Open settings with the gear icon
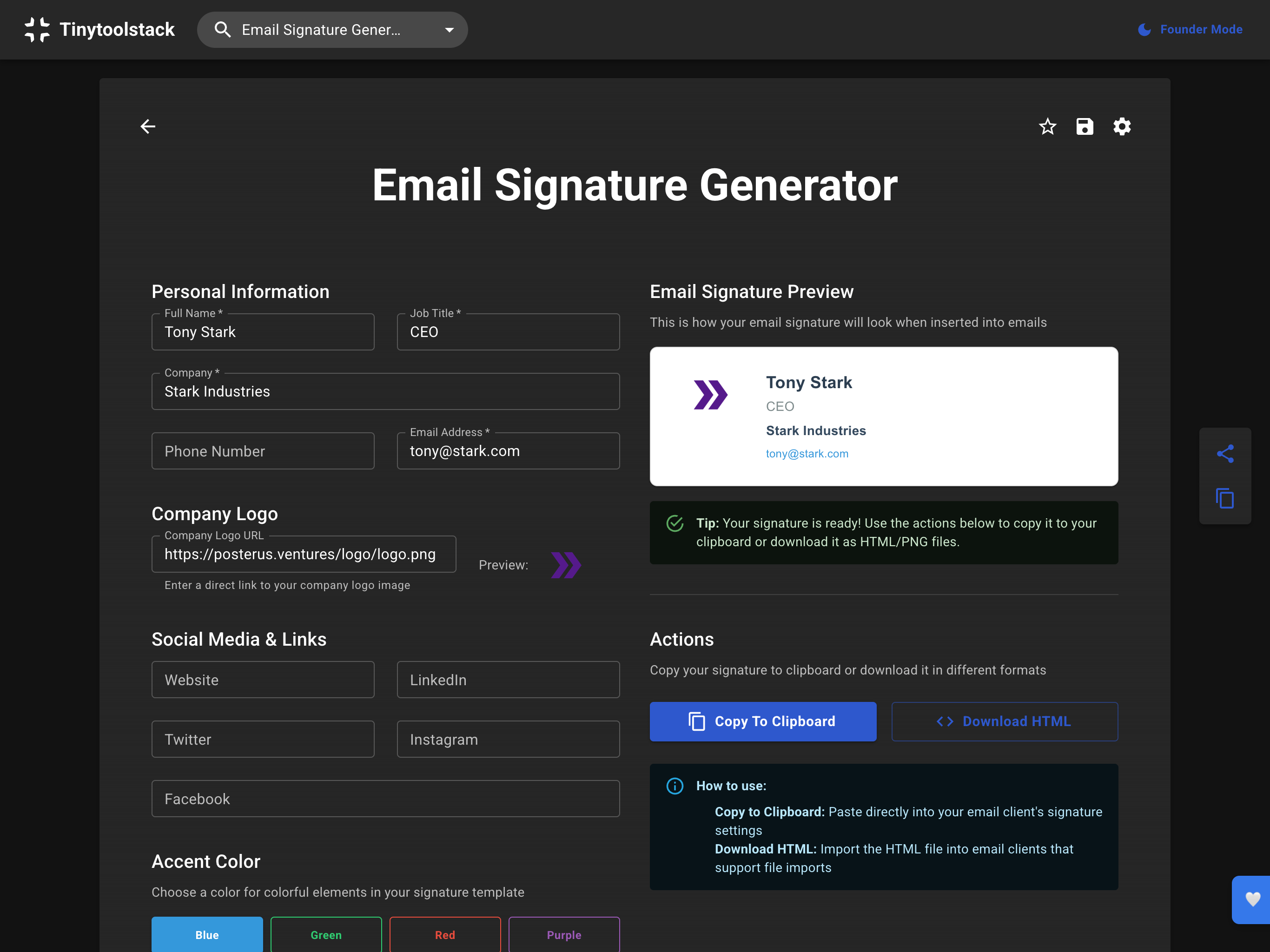This screenshot has width=1270, height=952. coord(1121,126)
